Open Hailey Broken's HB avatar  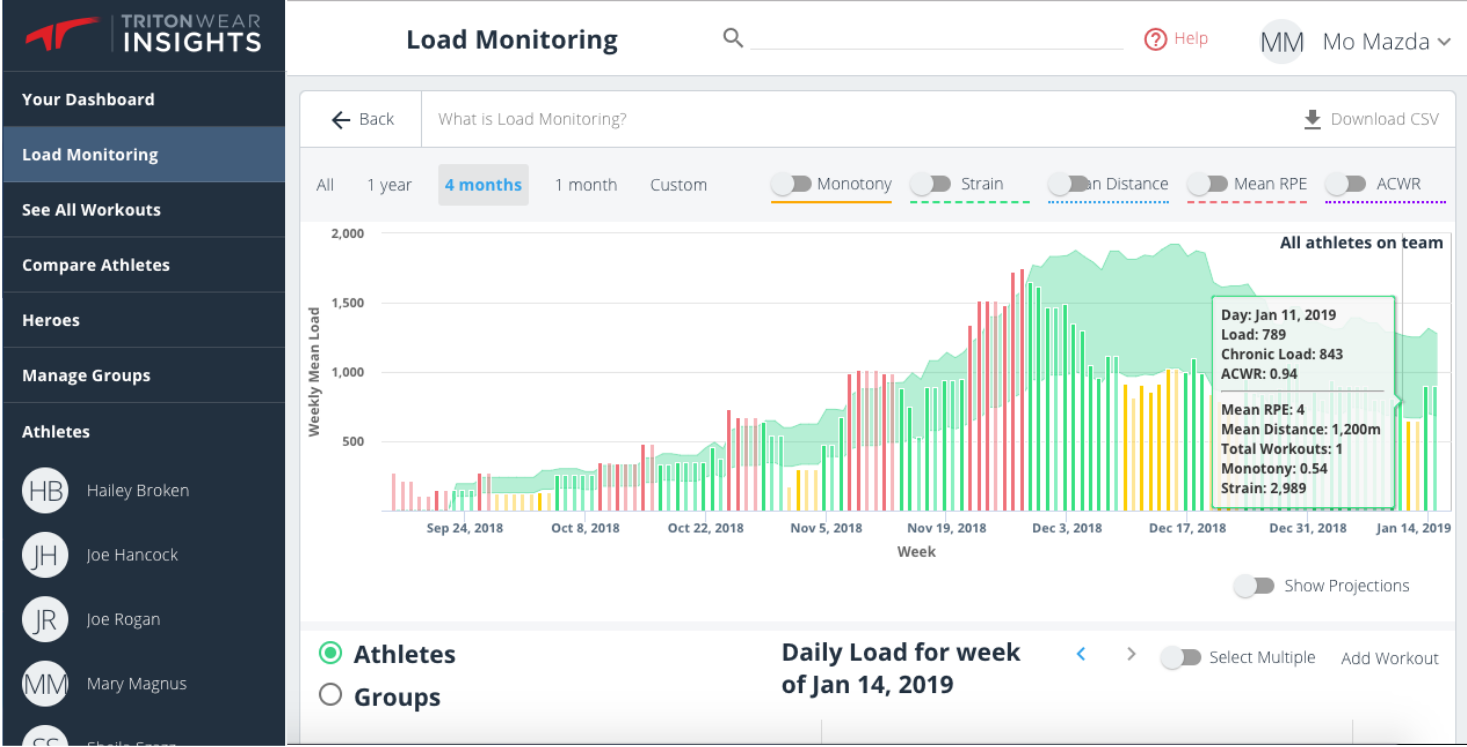point(45,490)
